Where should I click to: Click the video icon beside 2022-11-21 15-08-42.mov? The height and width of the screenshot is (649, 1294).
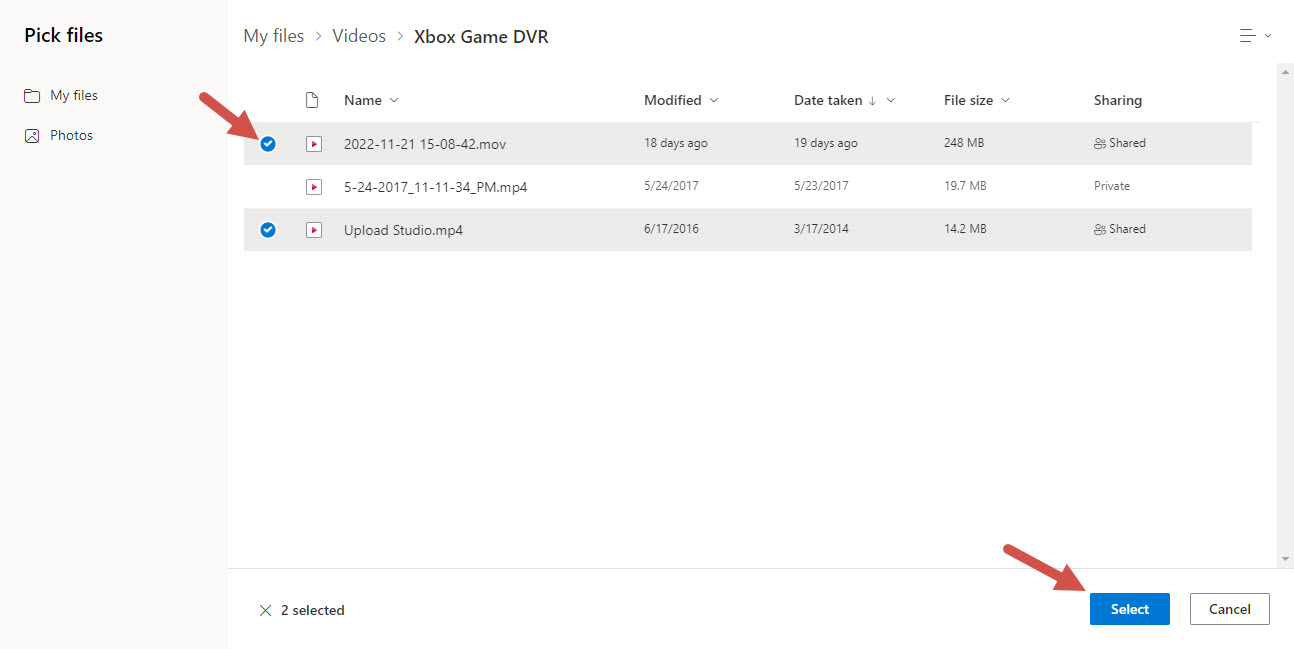[x=314, y=144]
